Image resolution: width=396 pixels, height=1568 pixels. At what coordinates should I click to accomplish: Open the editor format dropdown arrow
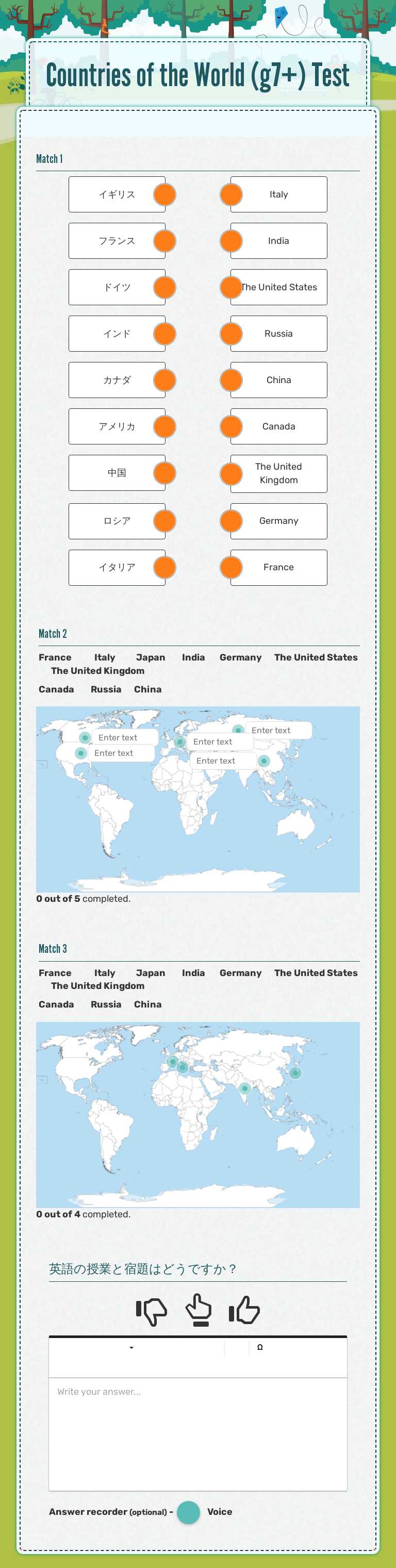pos(131,1348)
